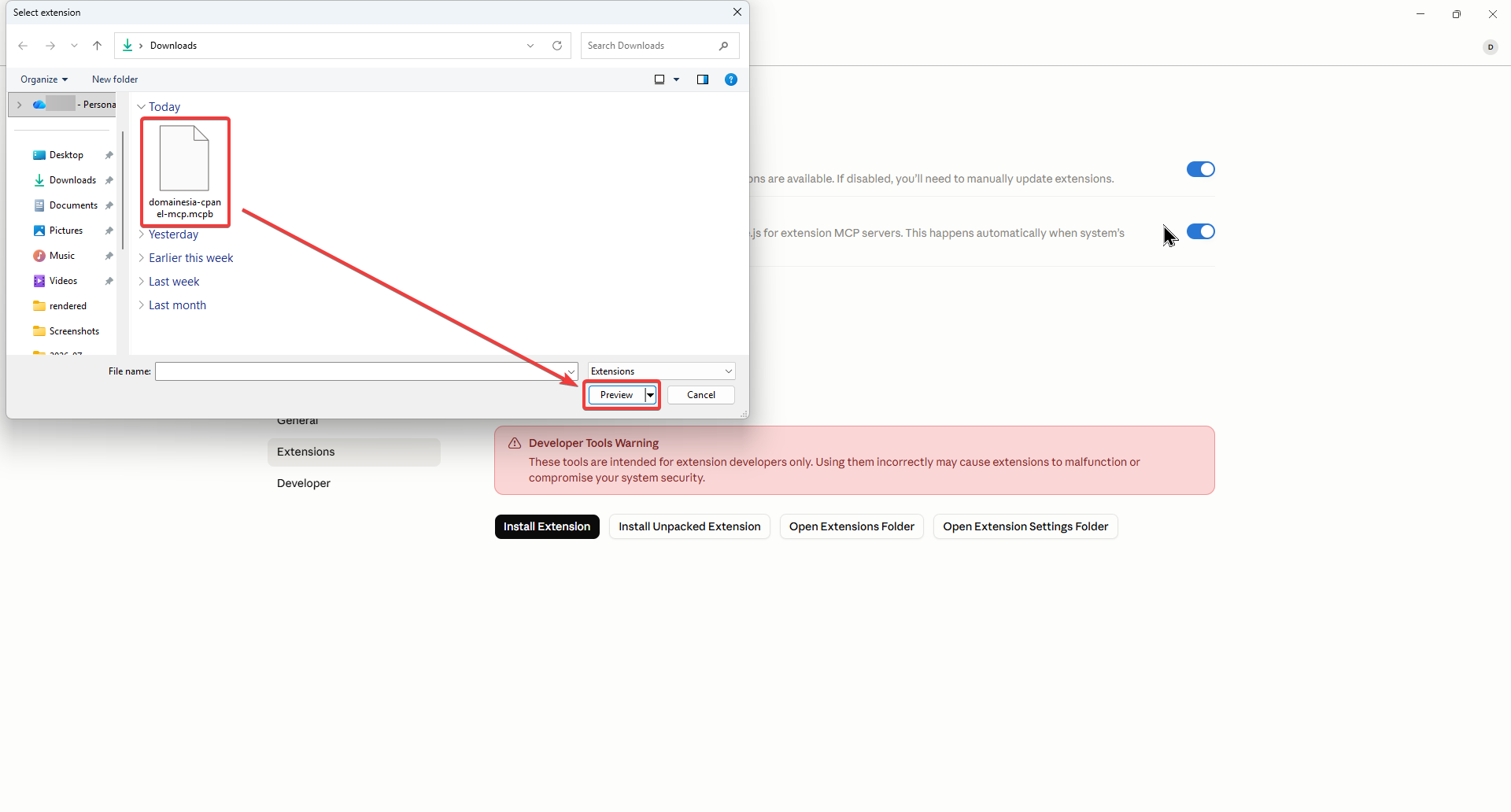Toggle the built-in Node.js switch
1511x812 pixels.
[1201, 231]
